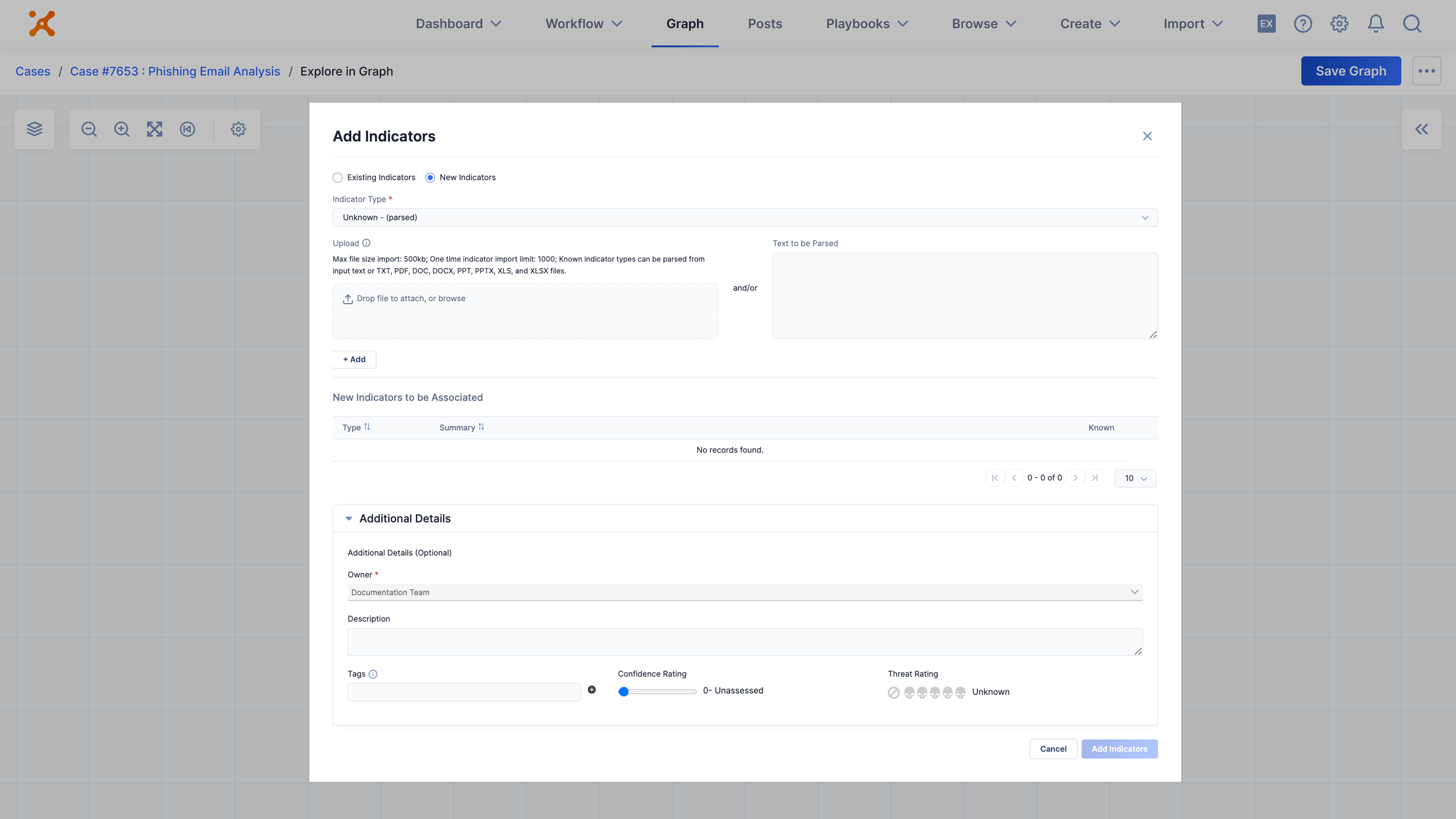Image resolution: width=1456 pixels, height=819 pixels.
Task: Go to the Posts tab
Action: tap(765, 24)
